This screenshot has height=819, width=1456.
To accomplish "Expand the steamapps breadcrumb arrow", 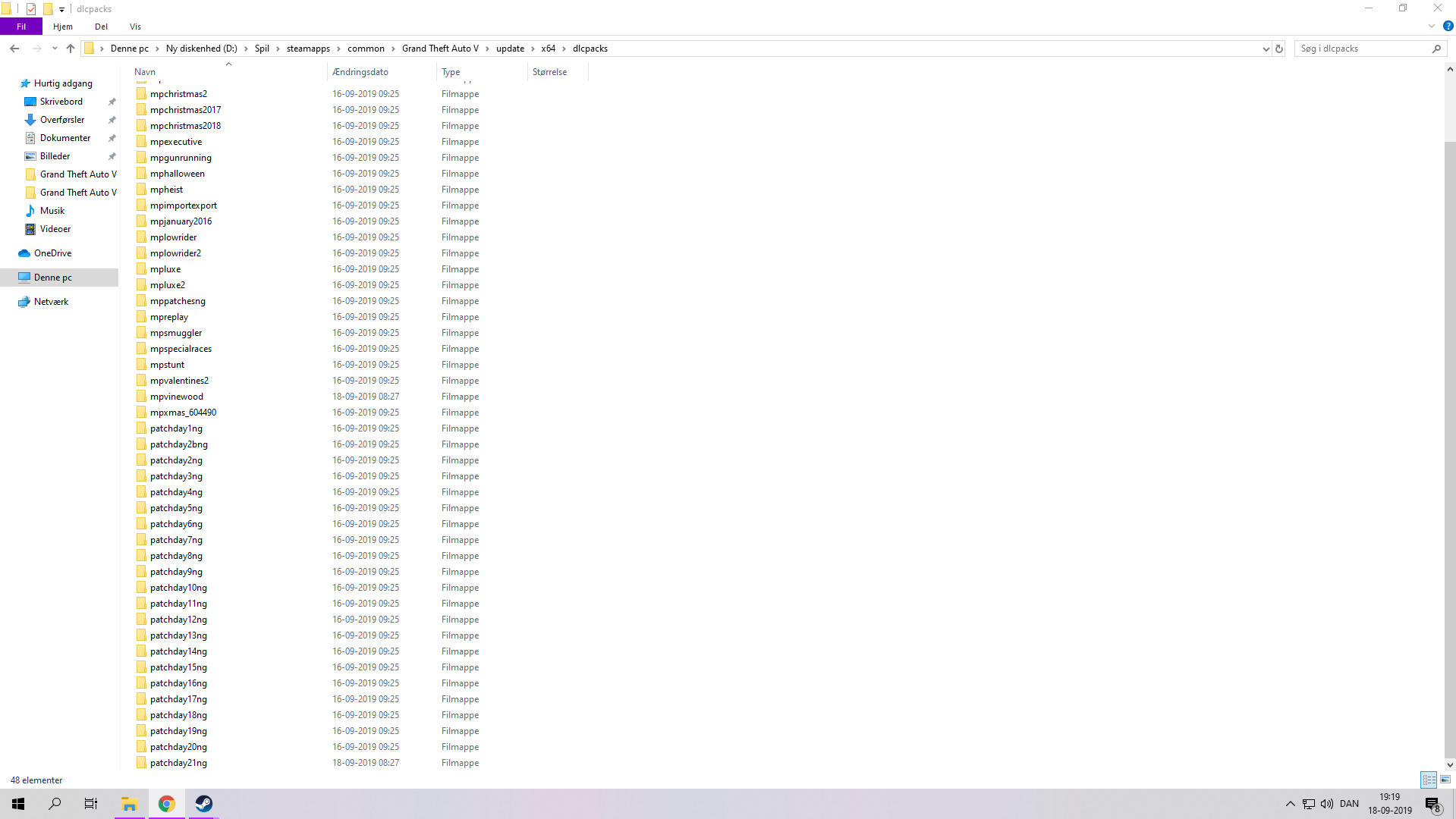I will [339, 49].
